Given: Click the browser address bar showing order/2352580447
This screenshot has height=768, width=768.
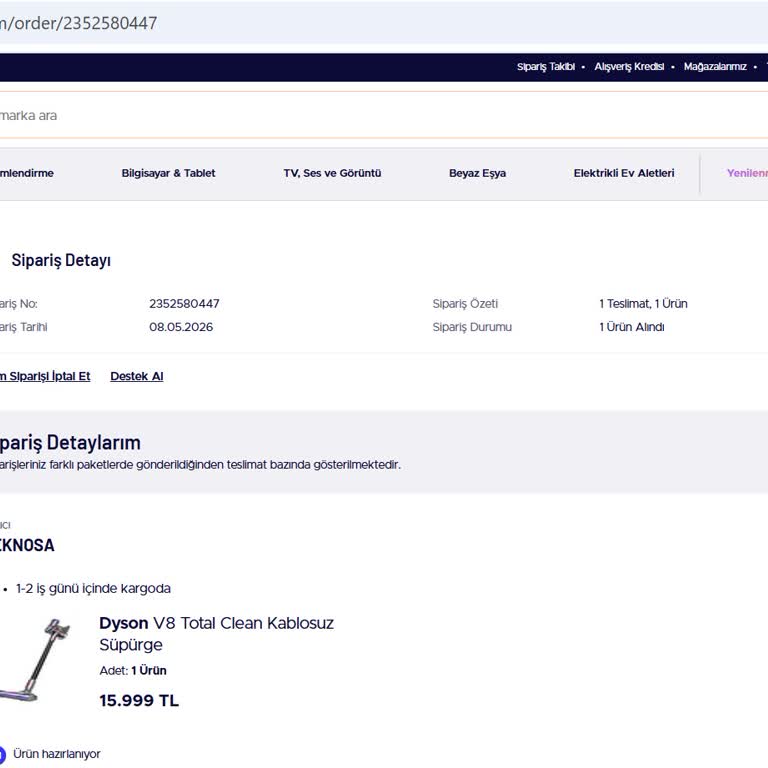Looking at the screenshot, I should [x=384, y=23].
